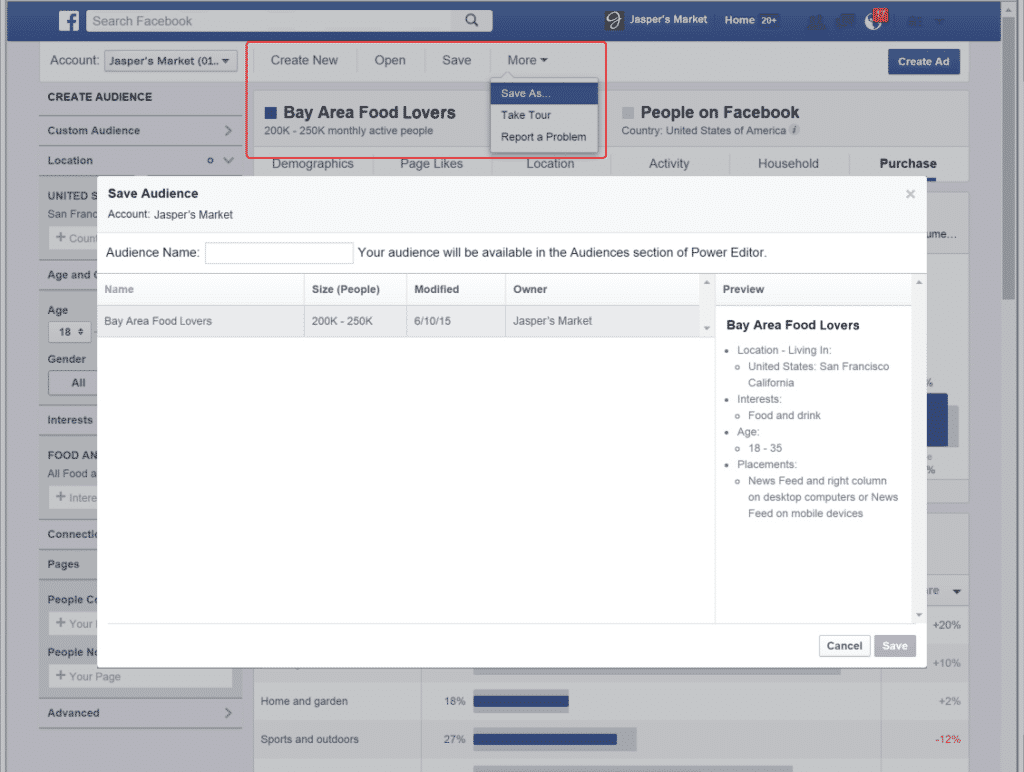The height and width of the screenshot is (772, 1024).
Task: Click Jasper's Market owner cell
Action: (552, 321)
